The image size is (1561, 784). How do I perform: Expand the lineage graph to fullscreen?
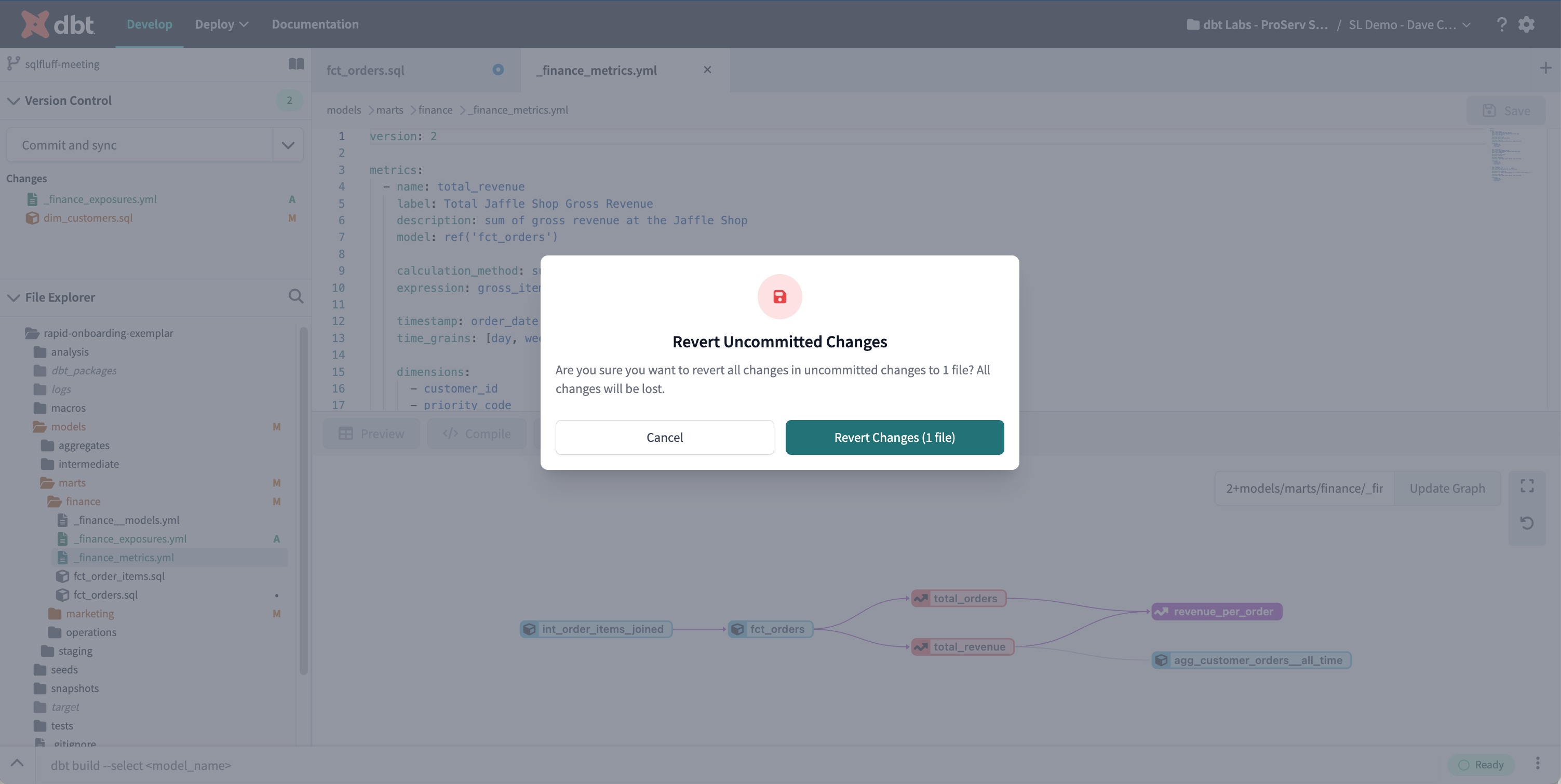[1527, 485]
